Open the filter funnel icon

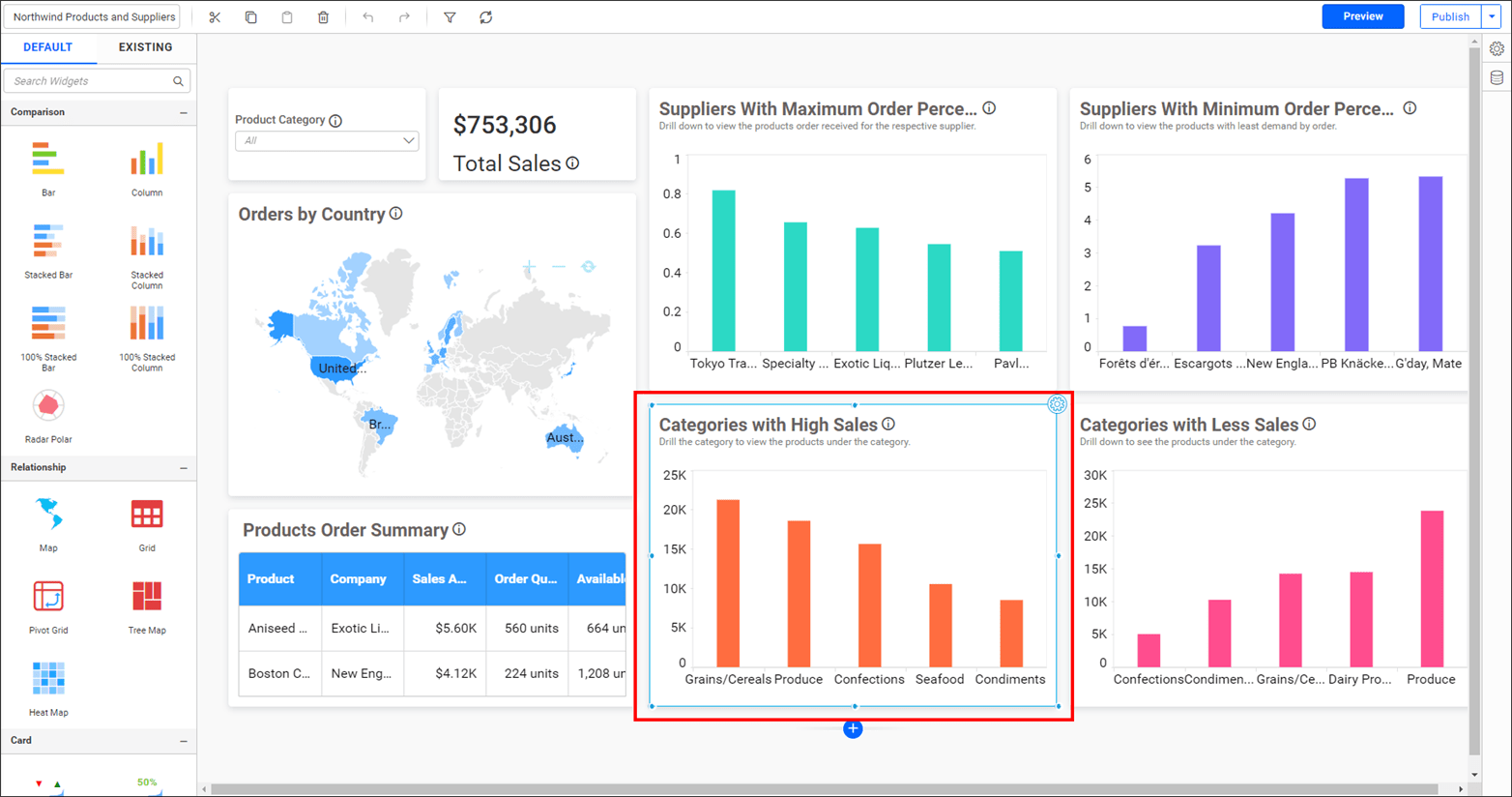click(x=450, y=17)
